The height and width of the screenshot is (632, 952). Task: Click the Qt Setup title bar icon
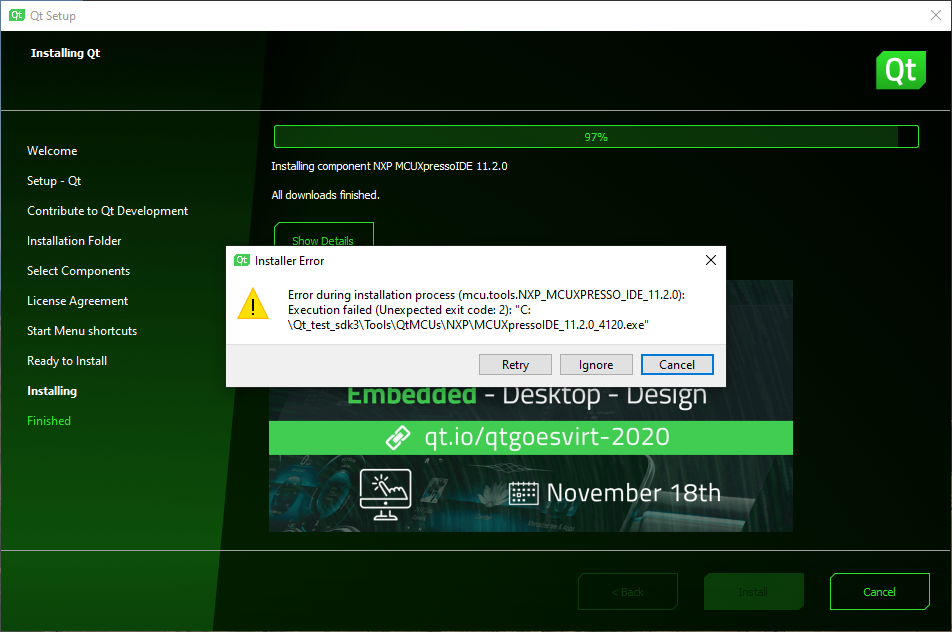tap(17, 15)
